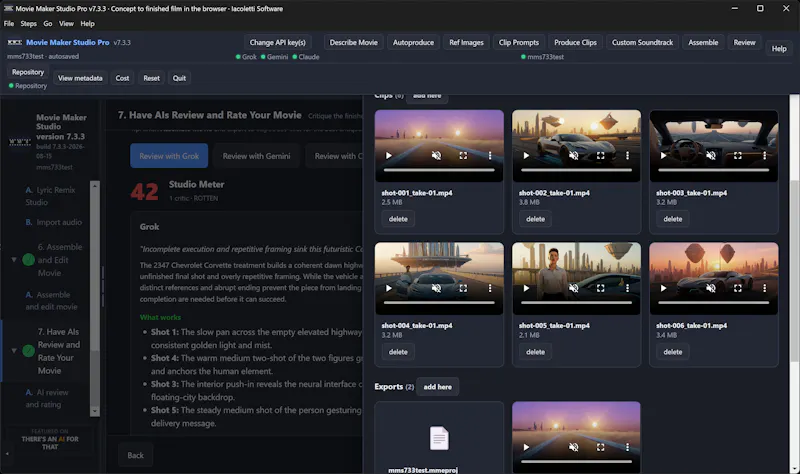Delete the shot-004_take-01.mp4 clip
The height and width of the screenshot is (474, 800).
pyautogui.click(x=398, y=352)
